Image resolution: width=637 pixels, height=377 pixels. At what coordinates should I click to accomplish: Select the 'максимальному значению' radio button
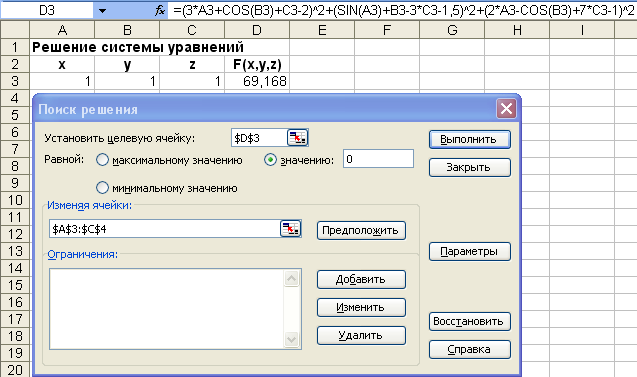point(102,160)
